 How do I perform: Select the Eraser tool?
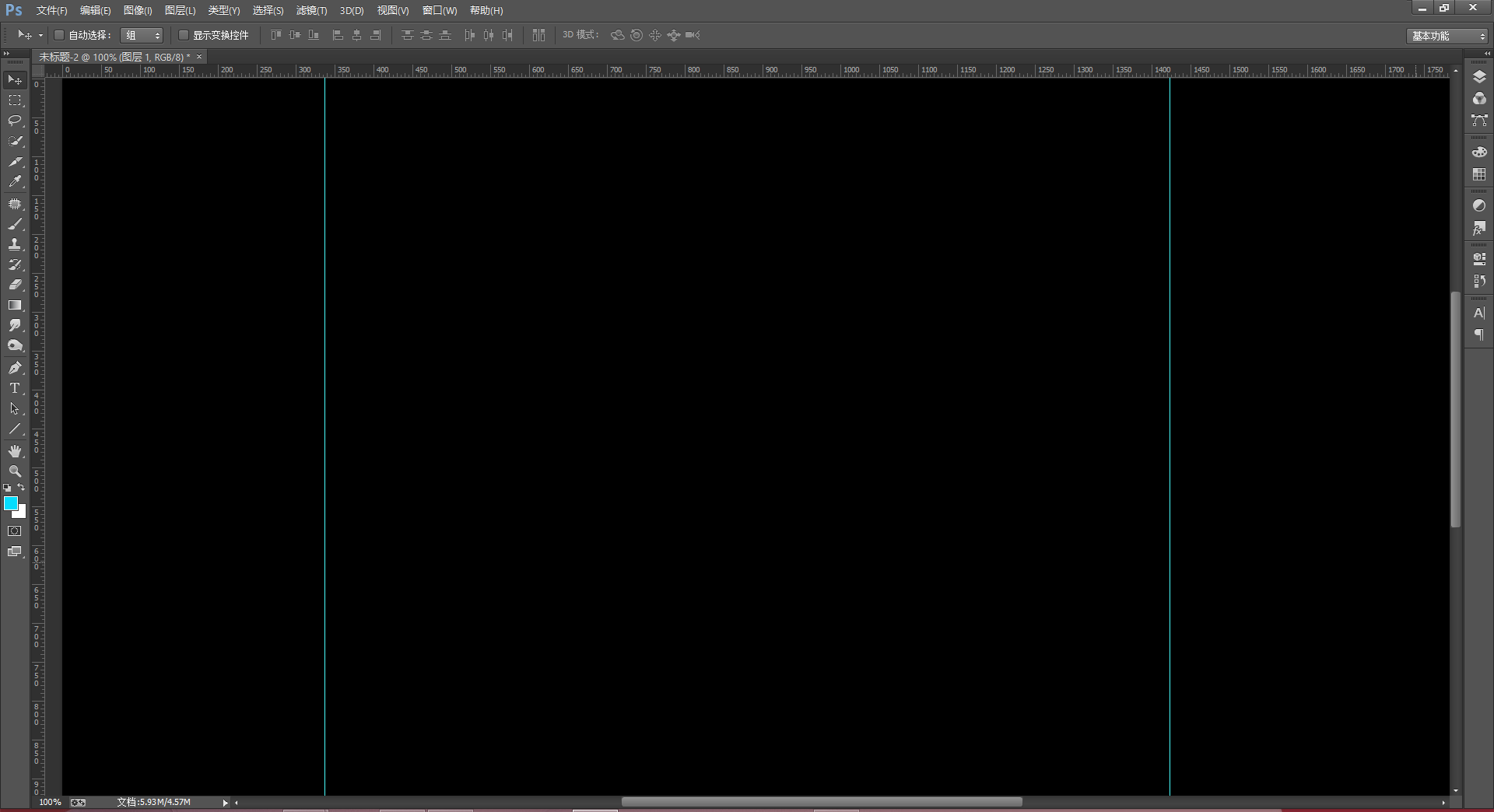pyautogui.click(x=15, y=285)
